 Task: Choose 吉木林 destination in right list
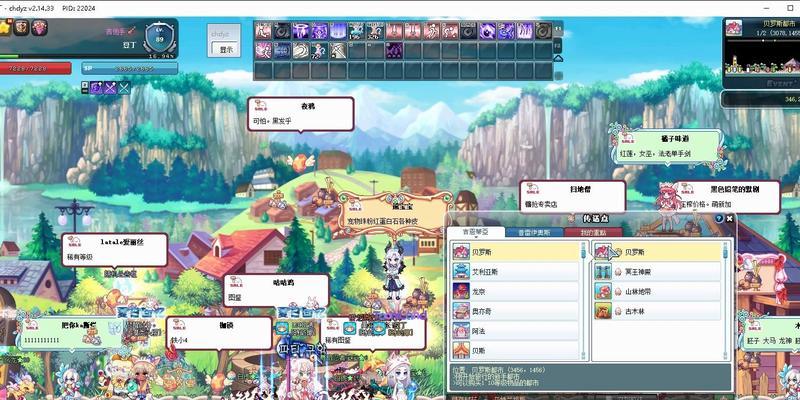(x=657, y=310)
